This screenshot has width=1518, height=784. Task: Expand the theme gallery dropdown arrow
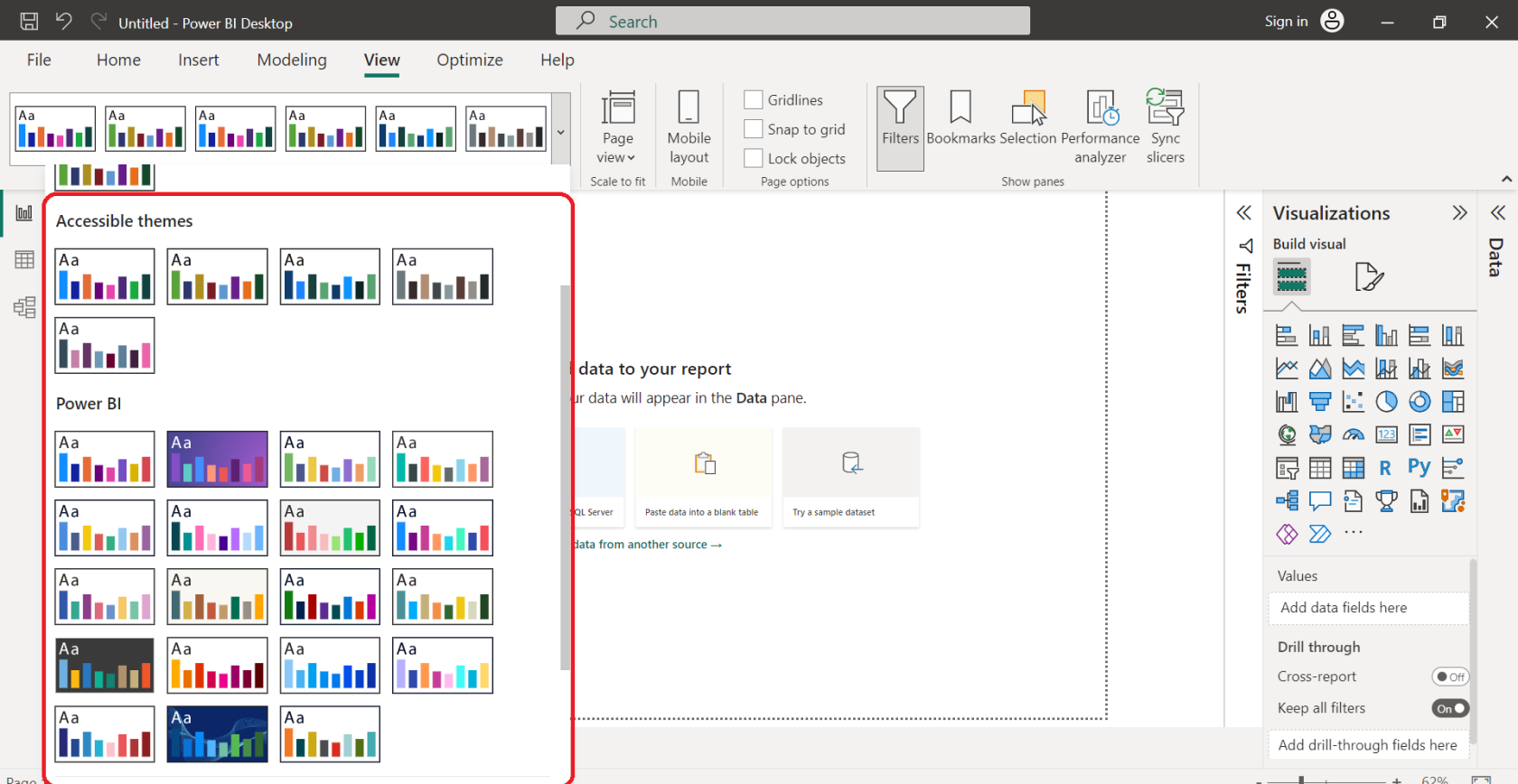[560, 132]
